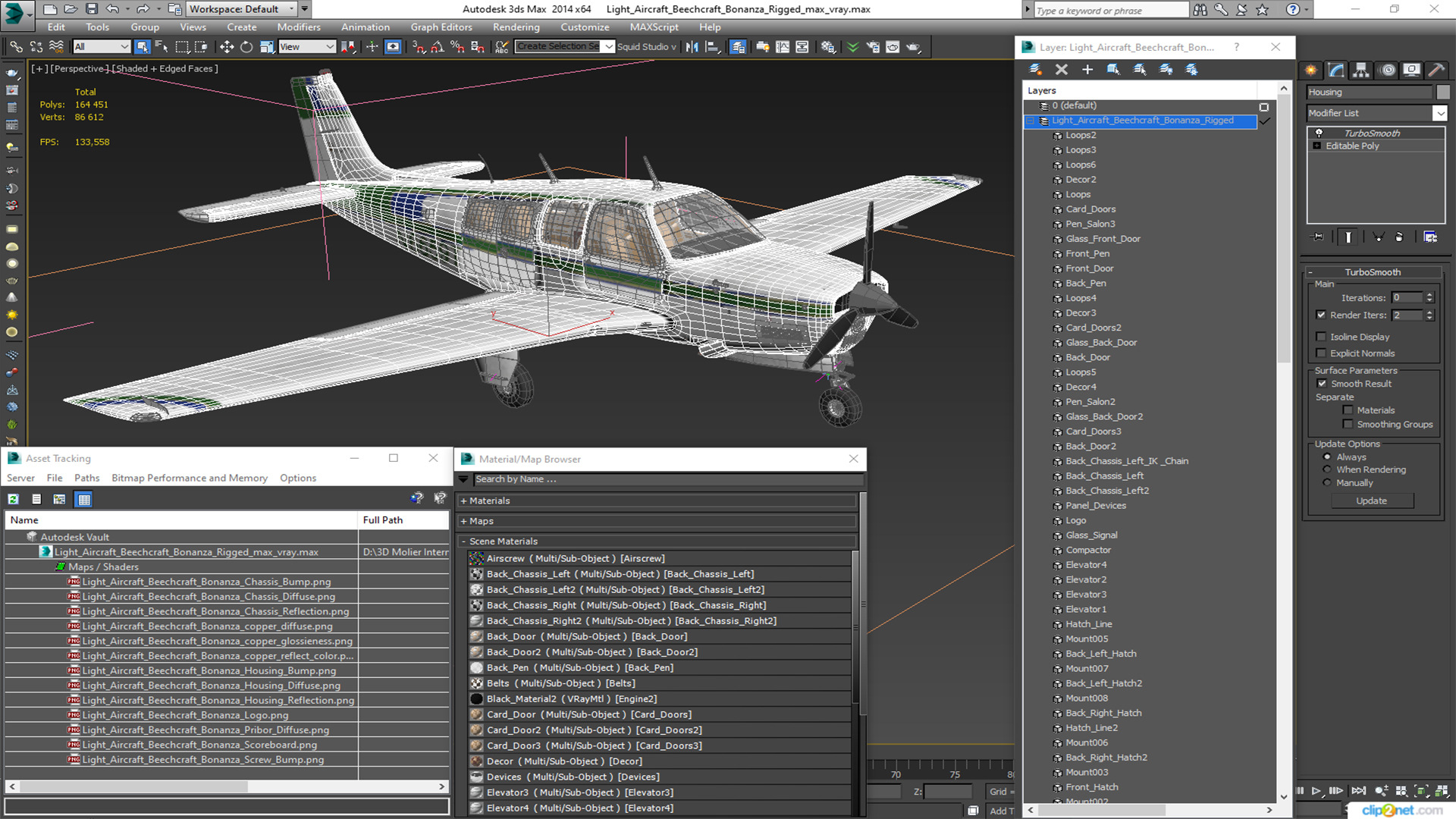Click the Shaded + Edged Faces viewport label
Screen dimensions: 1456x819
167,68
